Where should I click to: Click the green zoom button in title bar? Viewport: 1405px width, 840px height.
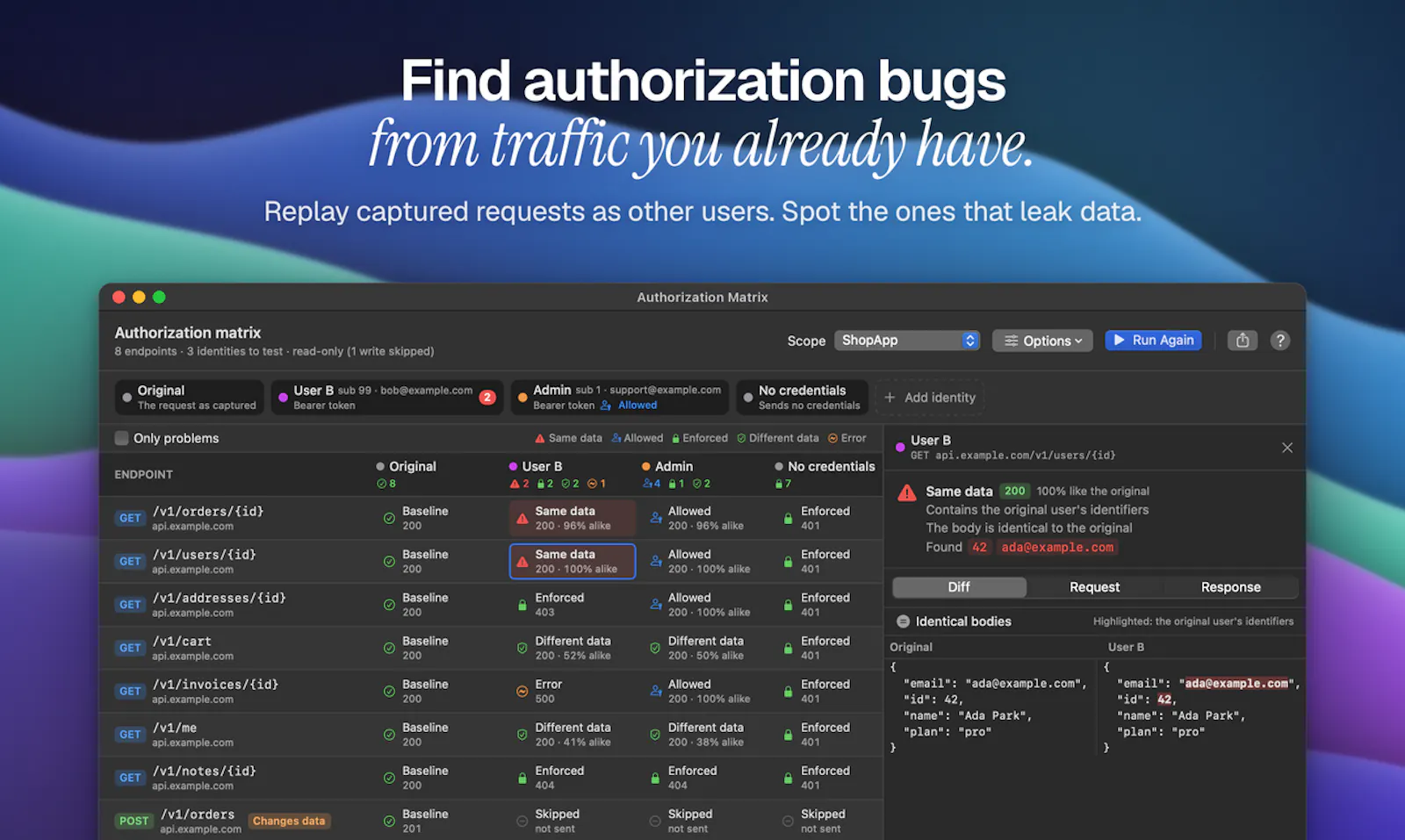[159, 298]
